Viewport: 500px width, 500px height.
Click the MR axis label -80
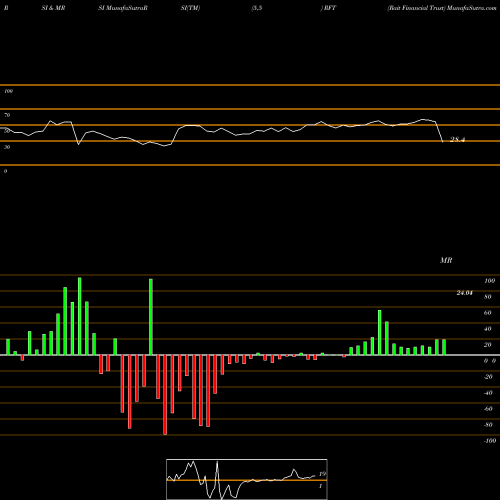[x=488, y=425]
